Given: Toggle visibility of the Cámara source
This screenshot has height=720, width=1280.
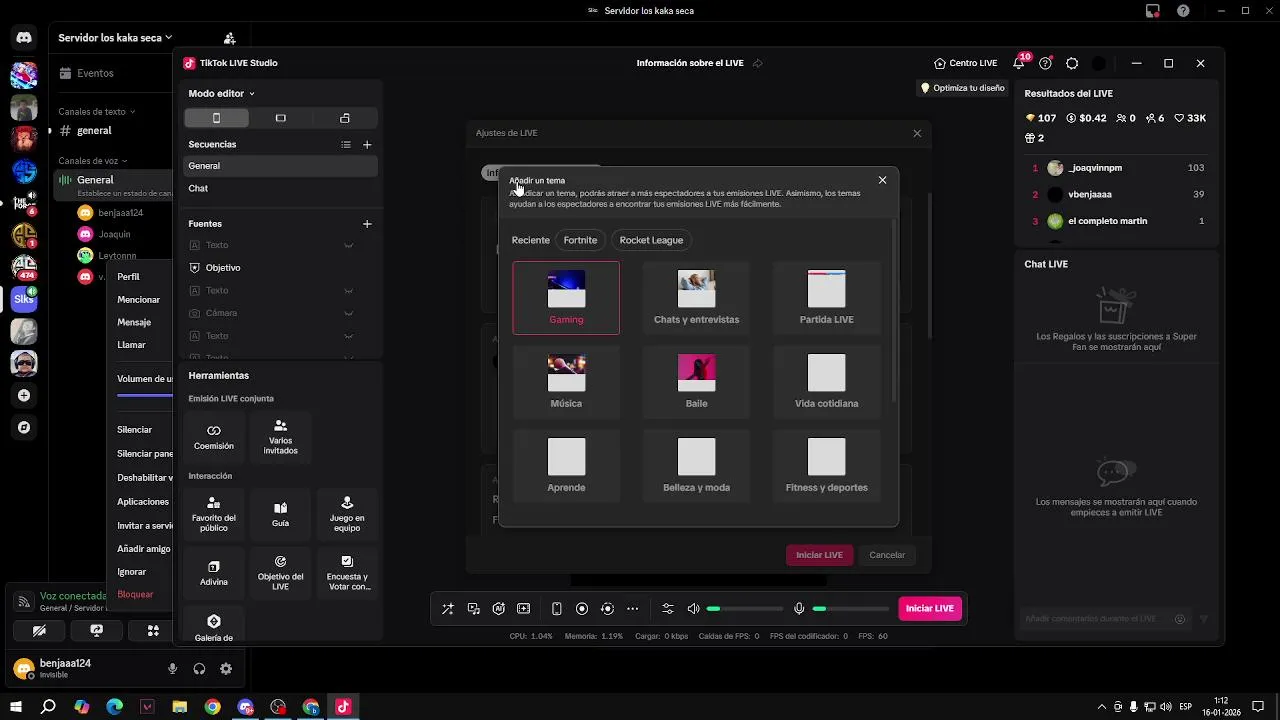Looking at the screenshot, I should 348,313.
